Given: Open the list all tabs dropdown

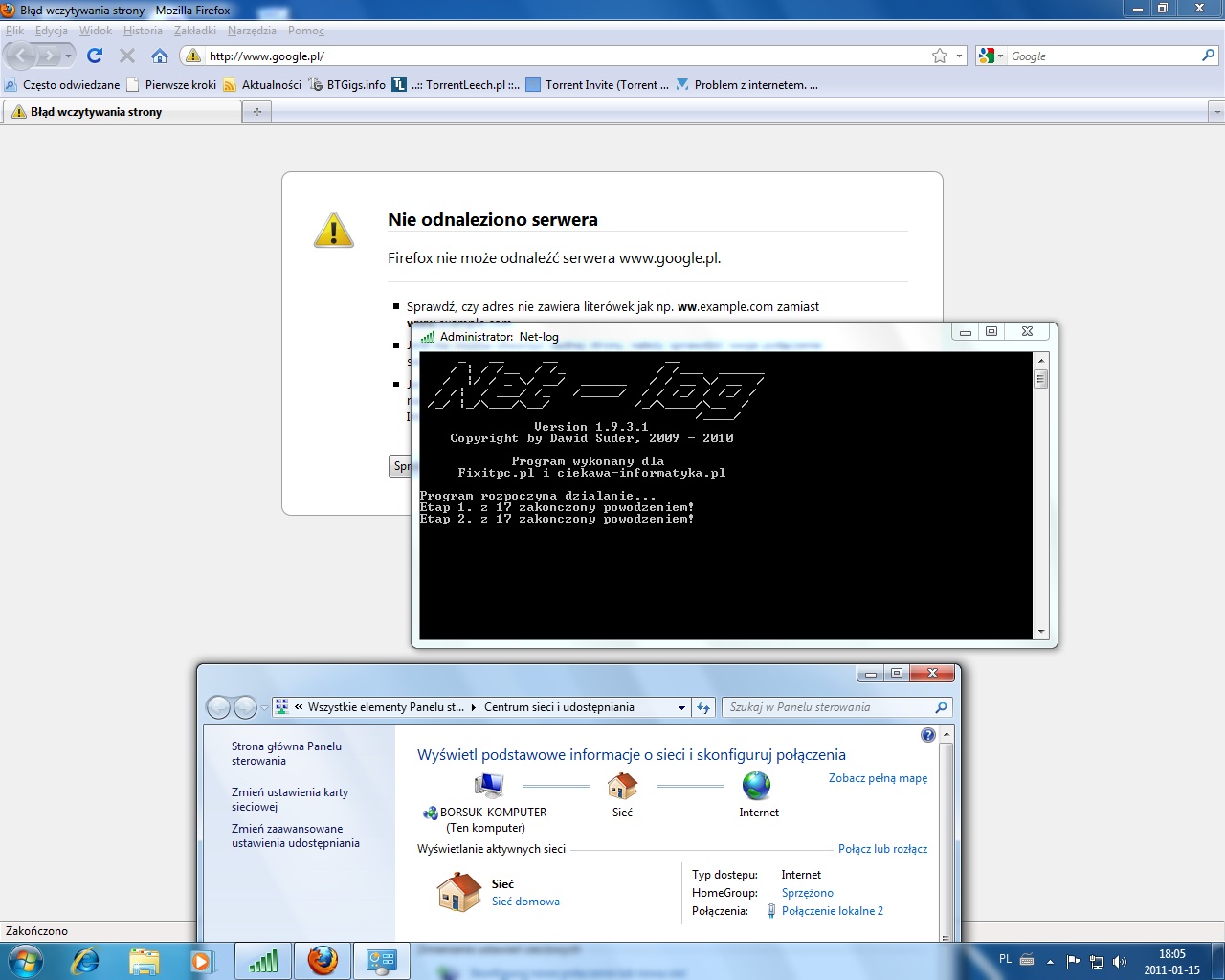Looking at the screenshot, I should (x=1216, y=112).
